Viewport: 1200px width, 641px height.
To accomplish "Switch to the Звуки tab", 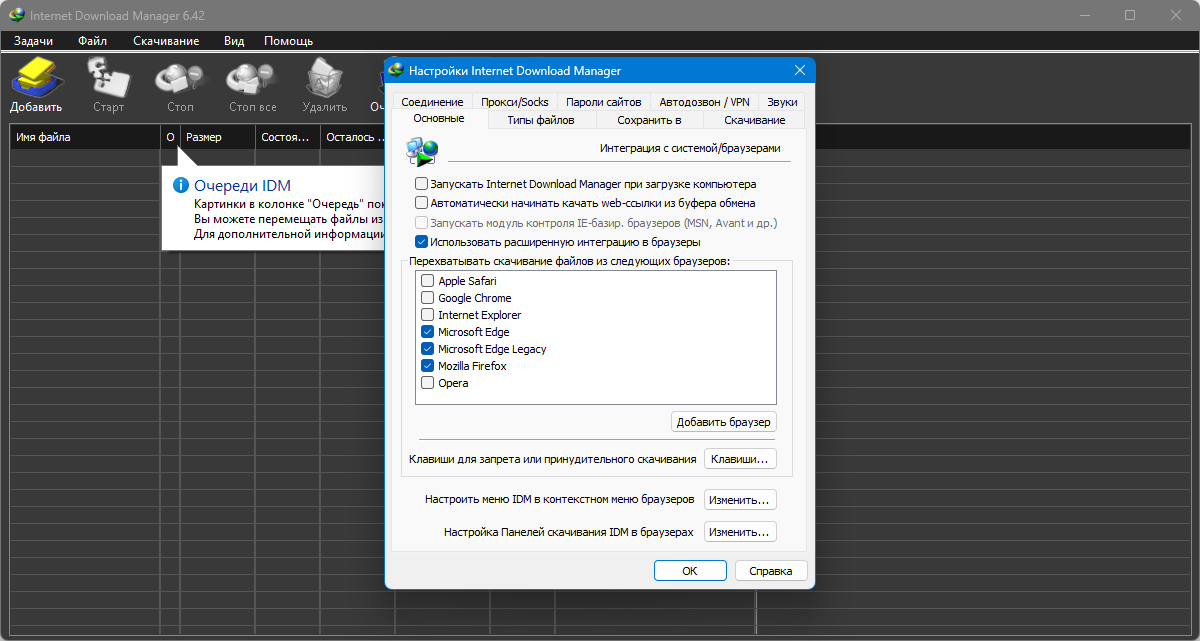I will 782,102.
